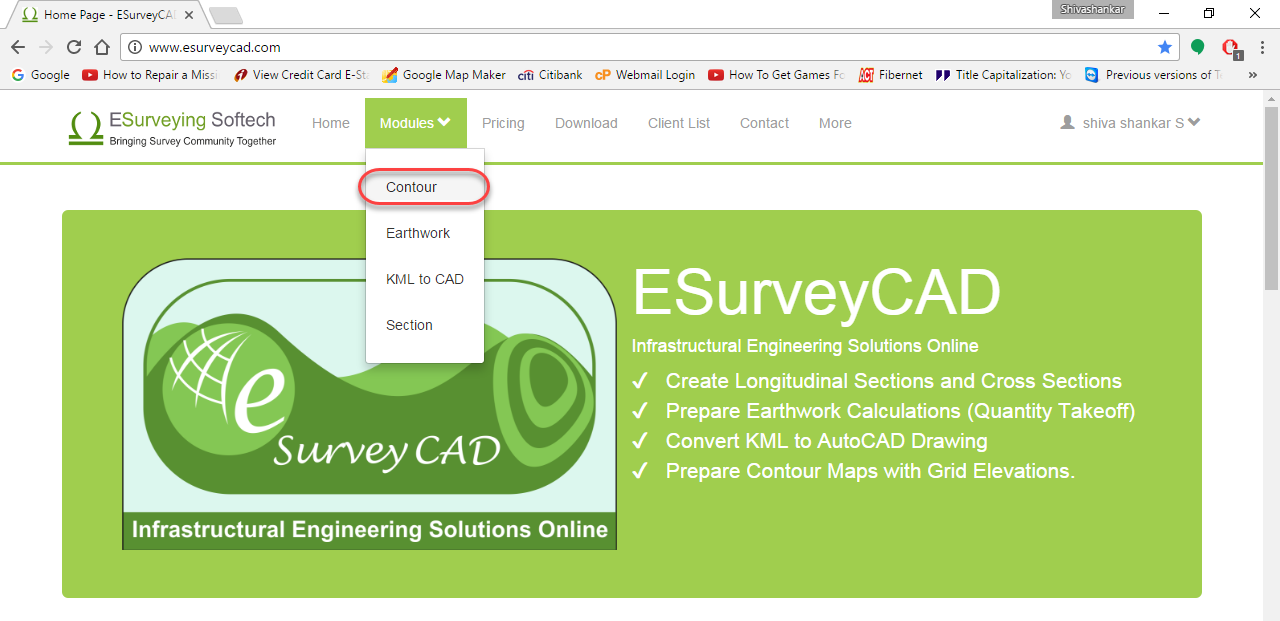1280x621 pixels.
Task: Open 'How To Get Games Fo' bookmark
Action: pyautogui.click(x=777, y=75)
